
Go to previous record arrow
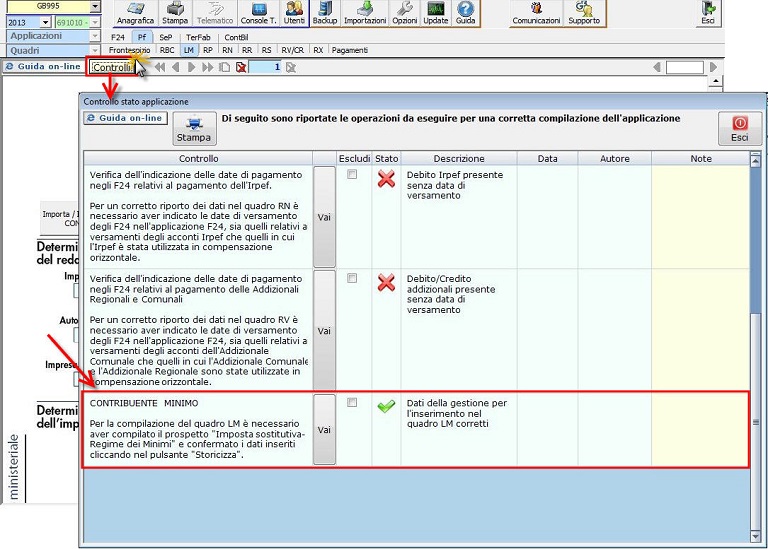(x=175, y=68)
